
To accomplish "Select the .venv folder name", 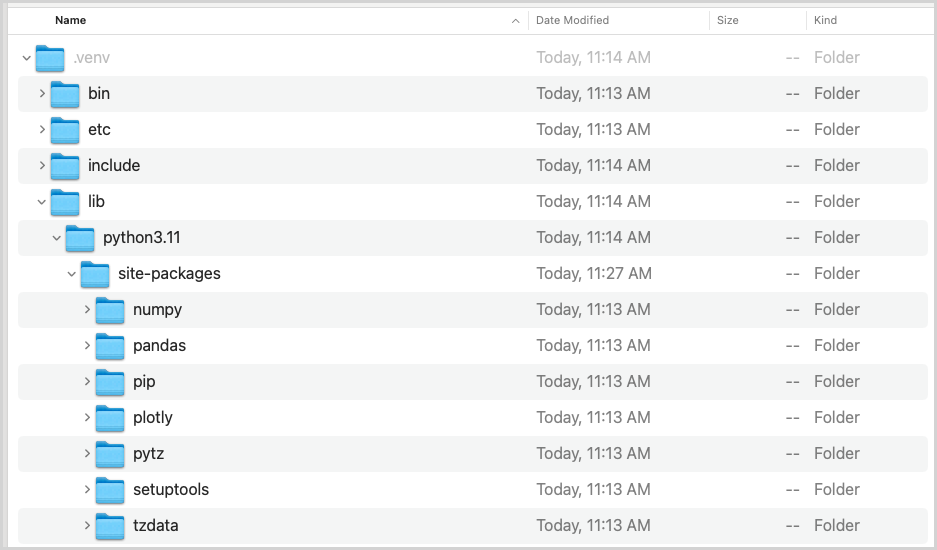I will tap(91, 57).
